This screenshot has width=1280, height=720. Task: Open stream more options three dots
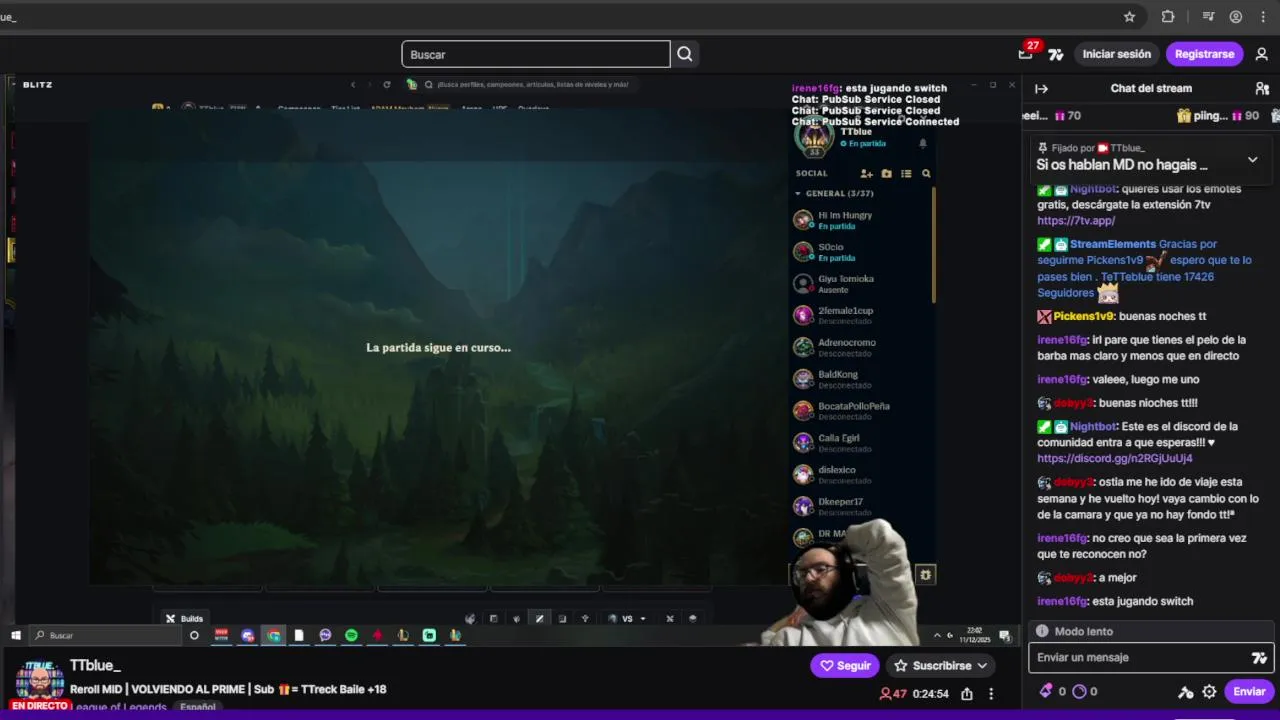[x=991, y=693]
